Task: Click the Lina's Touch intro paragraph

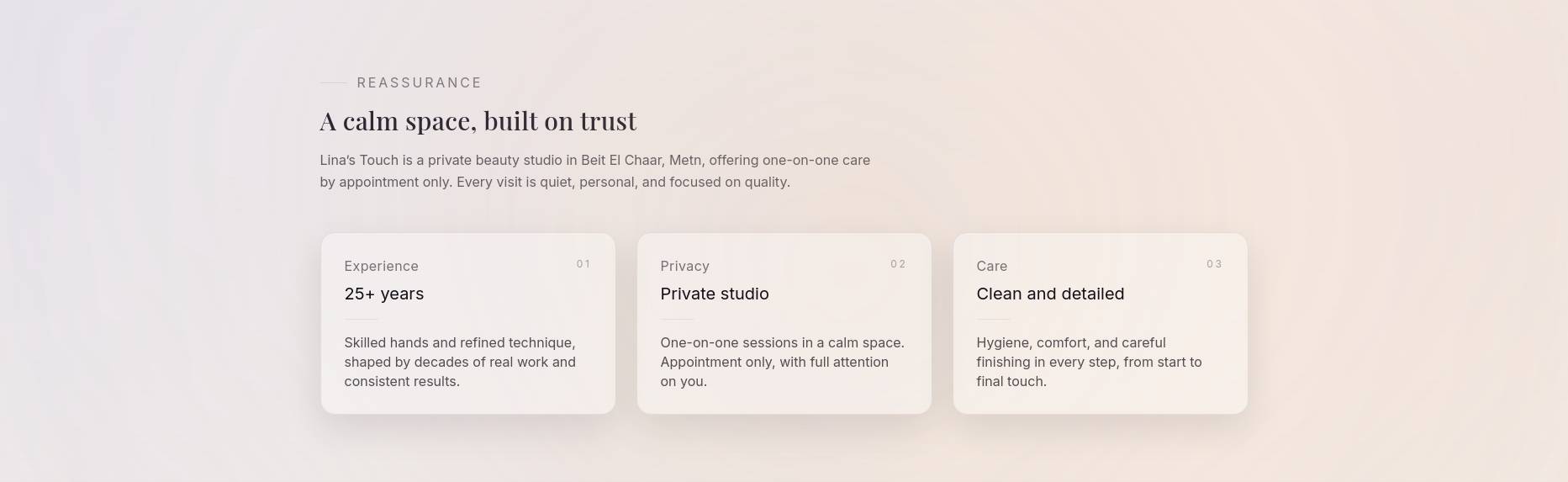Action: [x=594, y=161]
